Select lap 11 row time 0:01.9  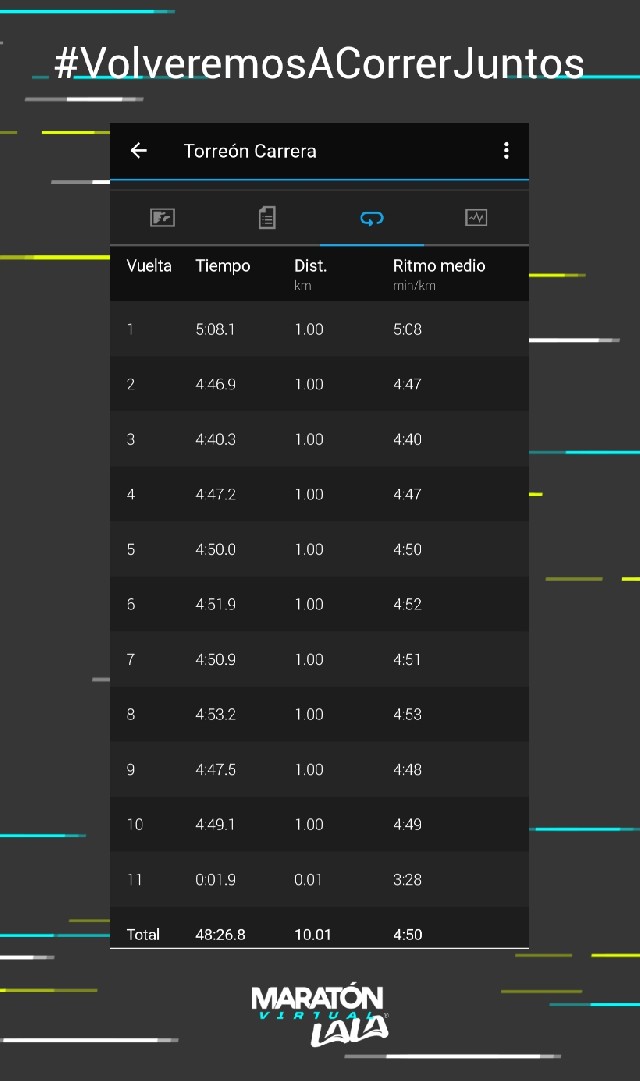[x=216, y=880]
